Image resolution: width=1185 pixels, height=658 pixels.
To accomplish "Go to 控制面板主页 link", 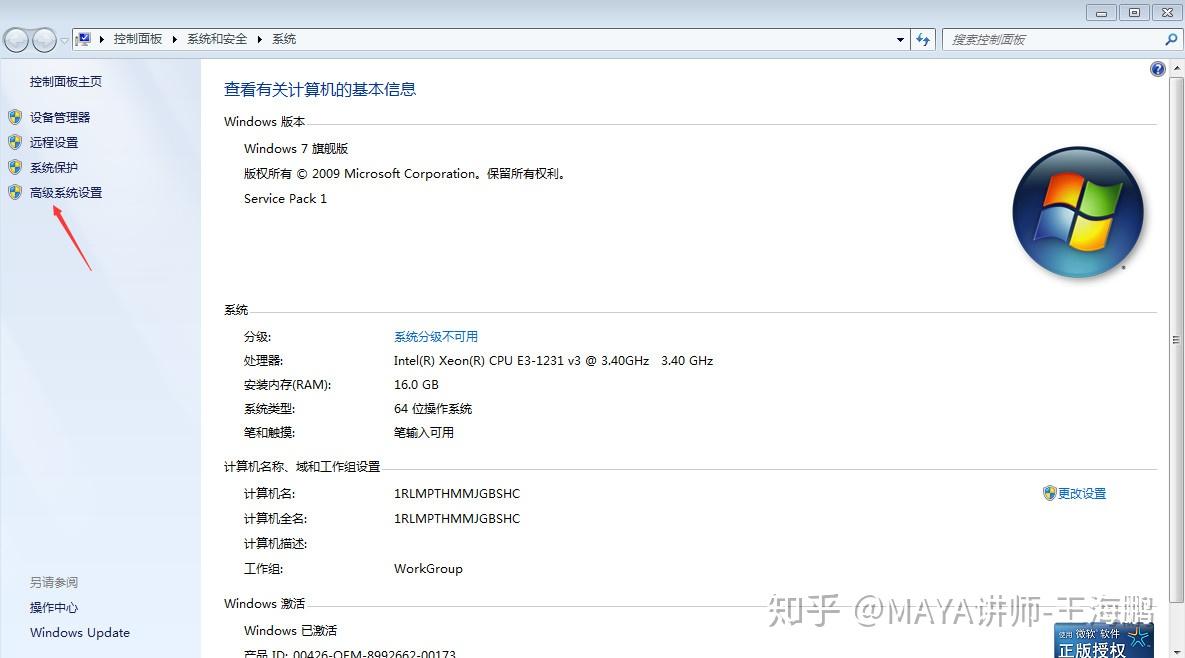I will click(x=66, y=82).
